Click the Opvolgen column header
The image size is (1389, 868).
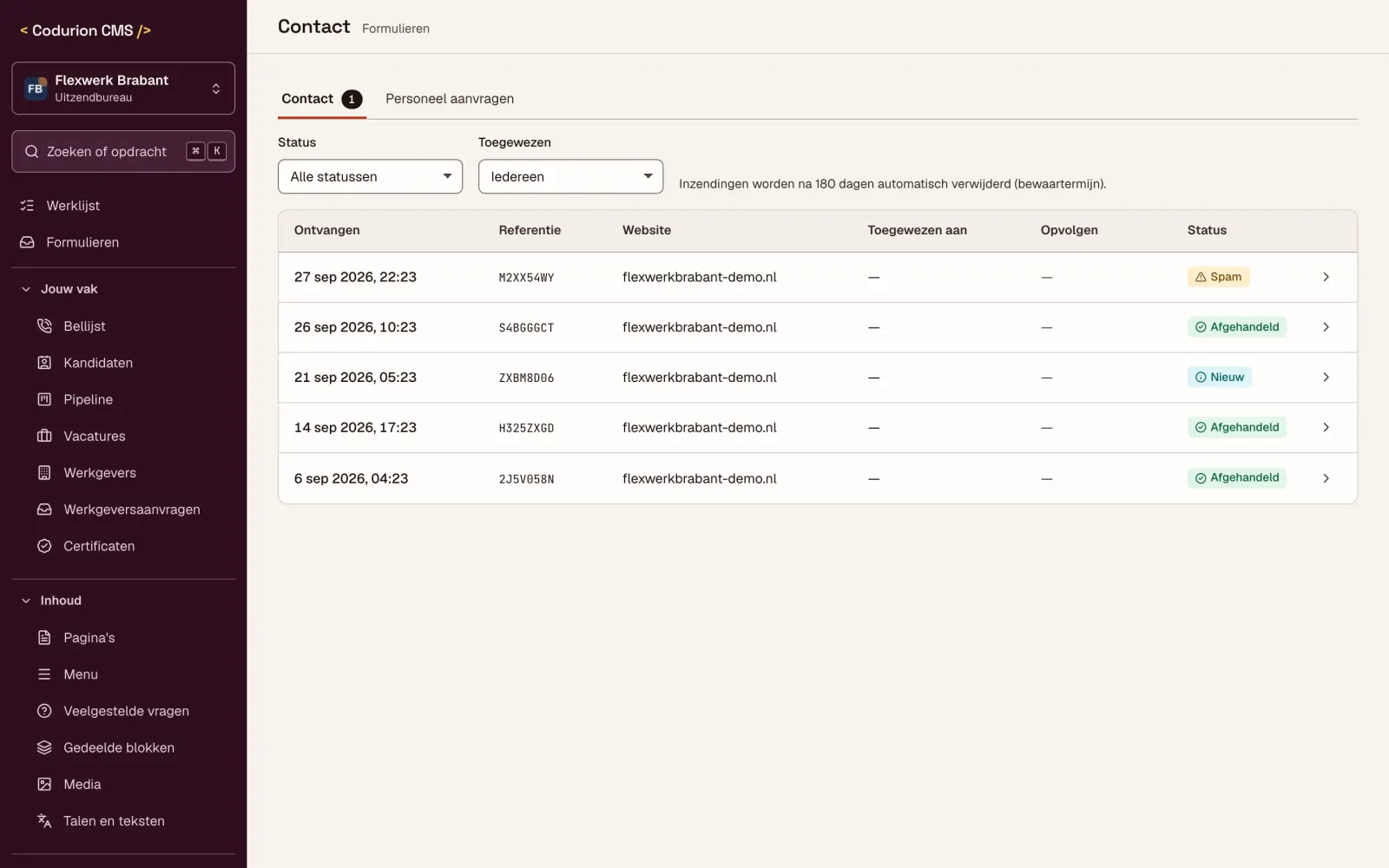[1070, 230]
